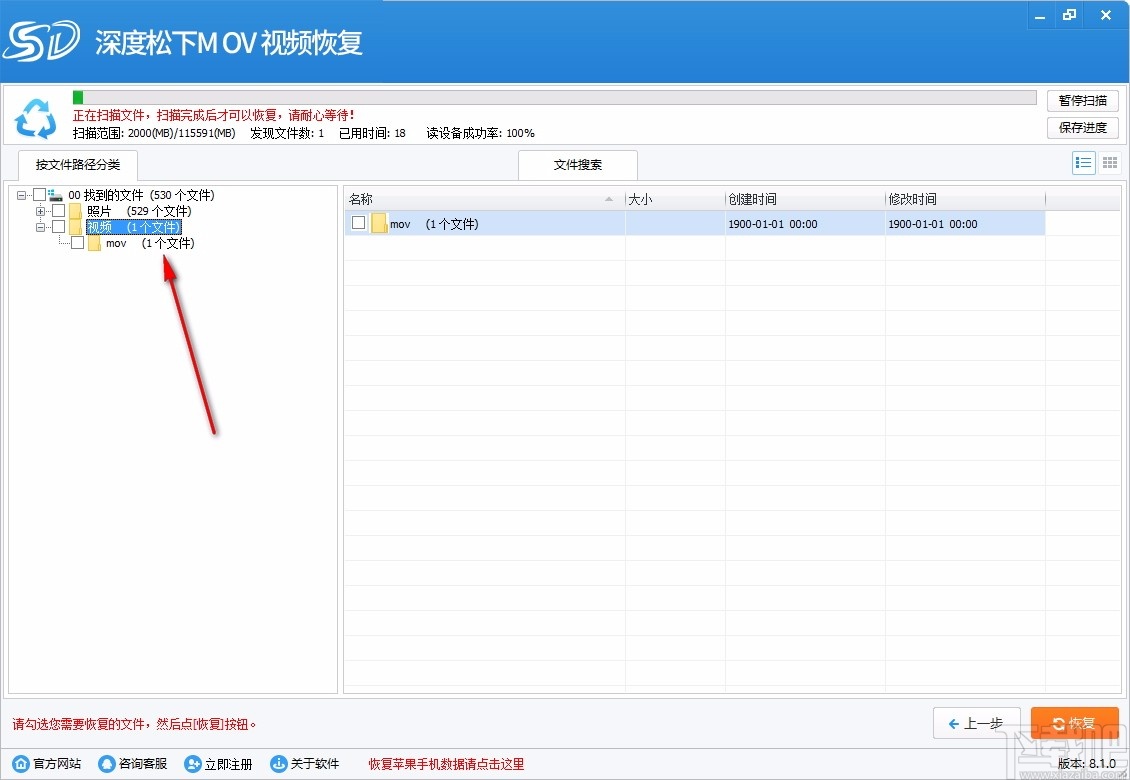The image size is (1130, 780).
Task: Open 关于软件 about software
Action: [x=305, y=763]
